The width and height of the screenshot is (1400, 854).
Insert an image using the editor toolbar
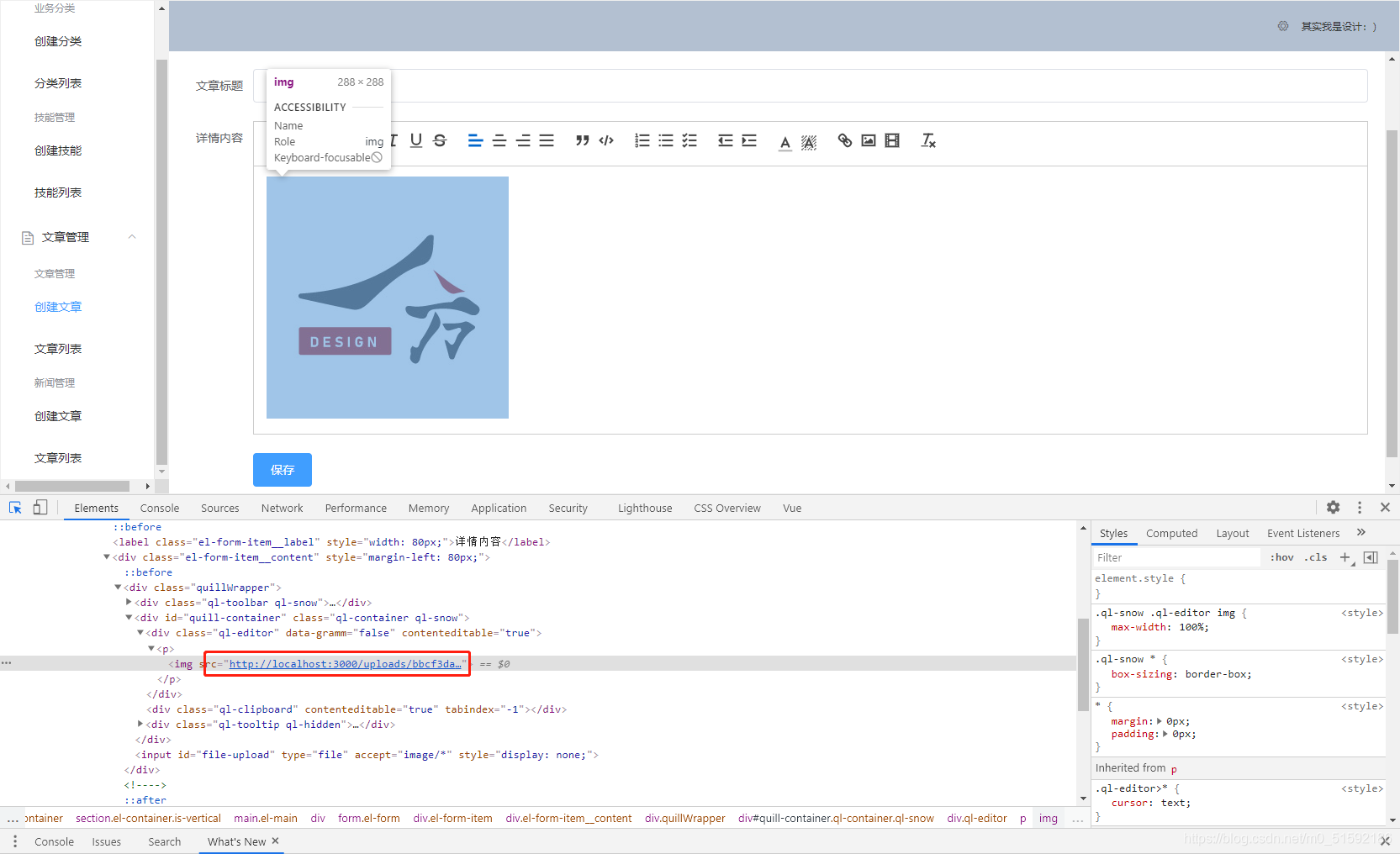[869, 140]
